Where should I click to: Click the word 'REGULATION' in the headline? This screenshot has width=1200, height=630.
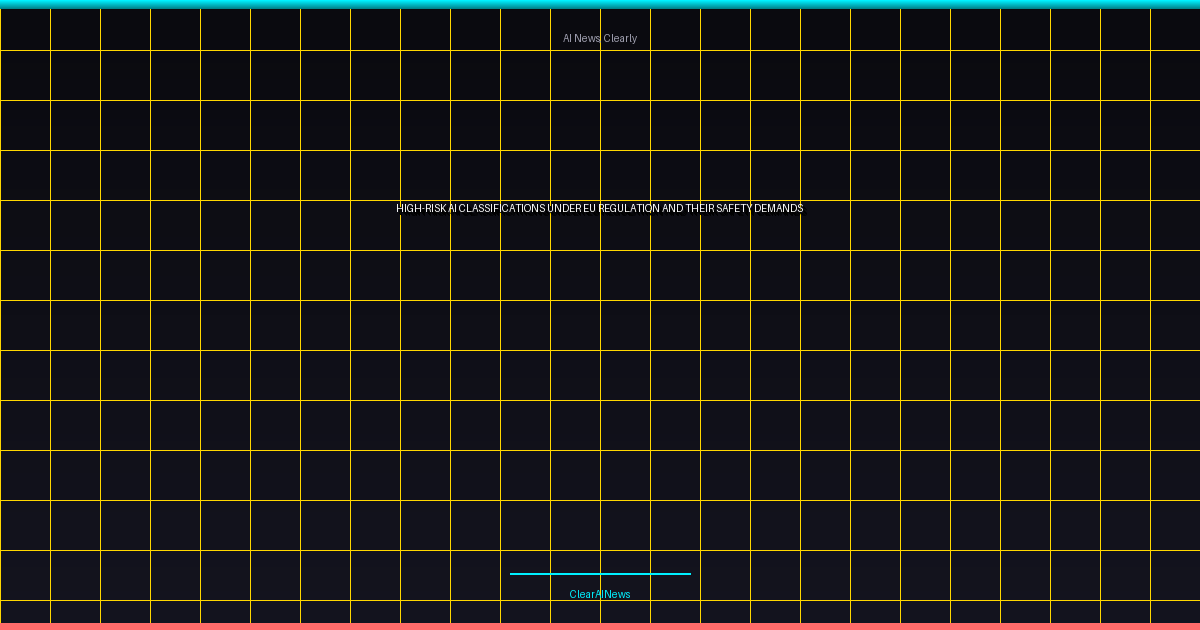[x=628, y=208]
